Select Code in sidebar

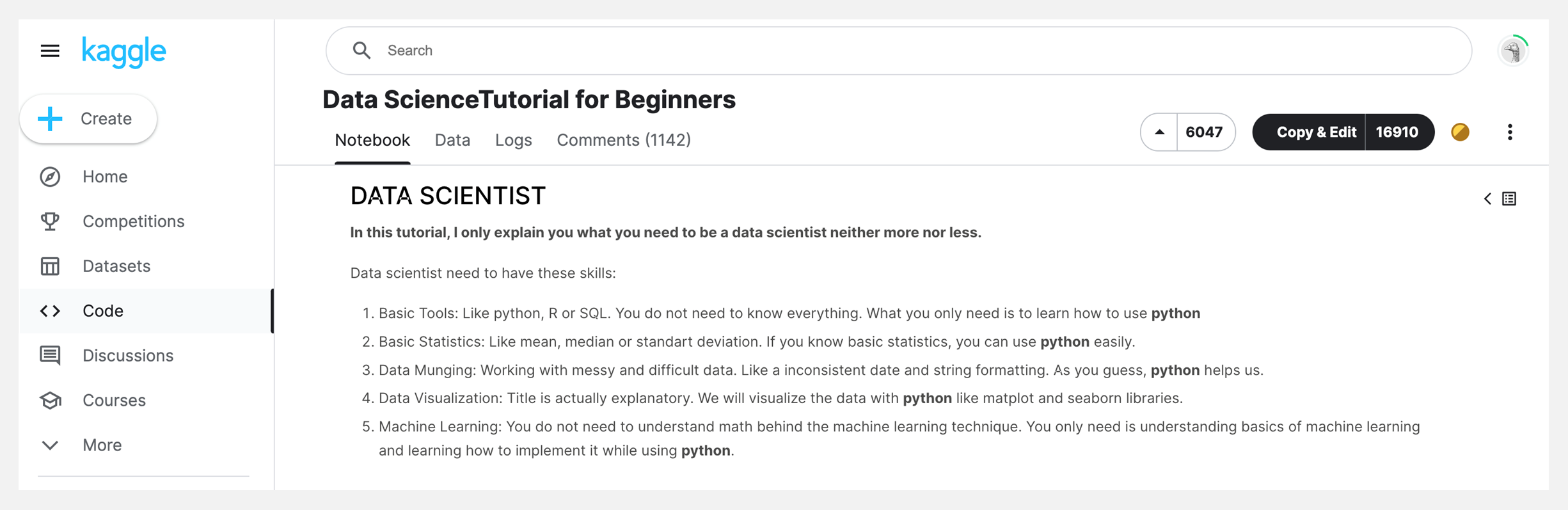tap(102, 311)
